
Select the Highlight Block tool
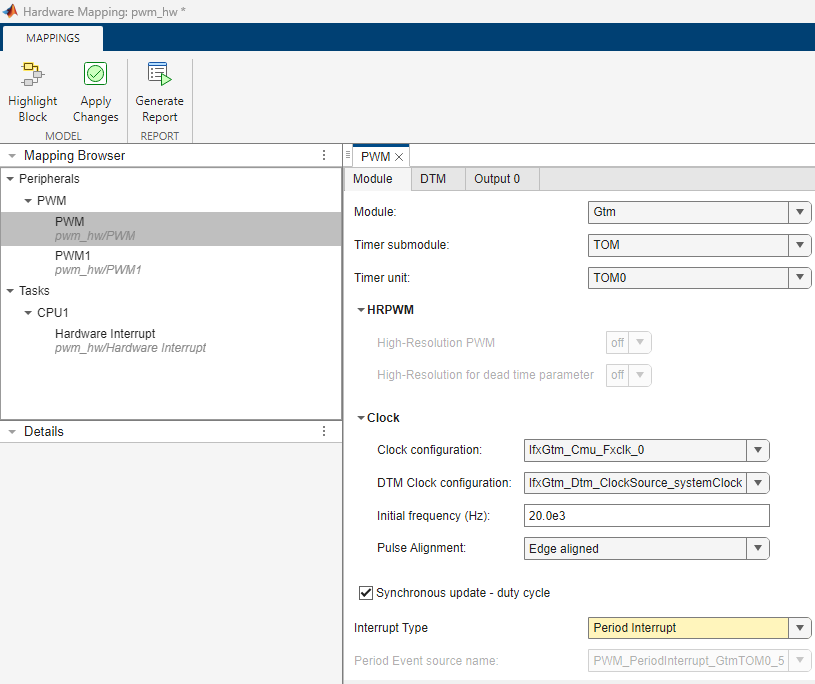(32, 90)
